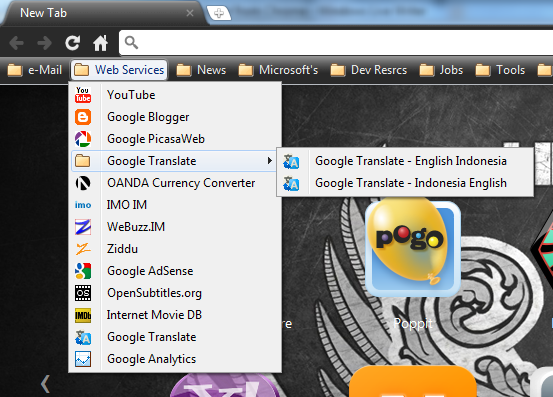Open the News bookmarks folder
This screenshot has height=397, width=553.
[x=201, y=70]
